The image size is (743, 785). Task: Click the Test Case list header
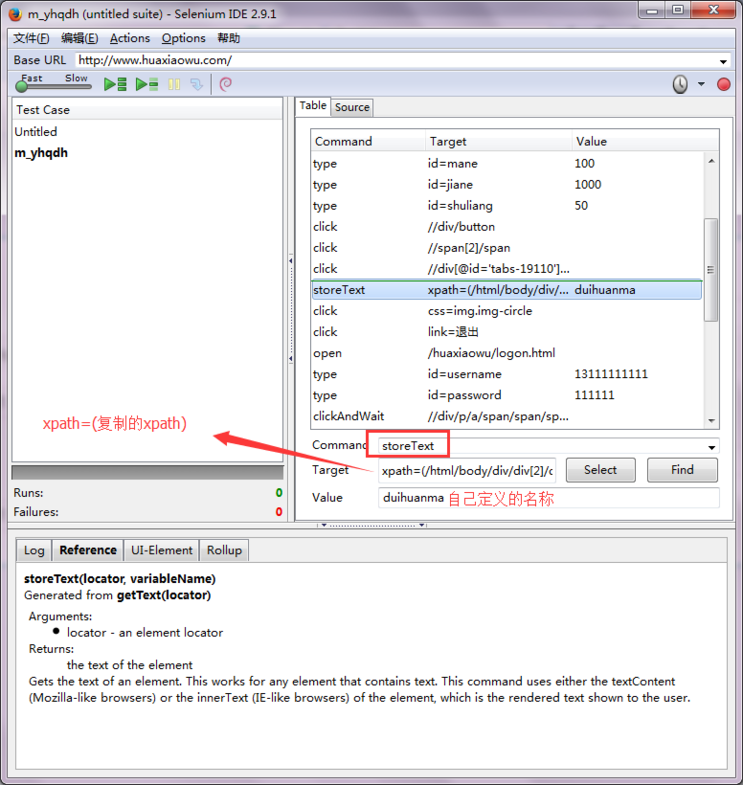(147, 110)
